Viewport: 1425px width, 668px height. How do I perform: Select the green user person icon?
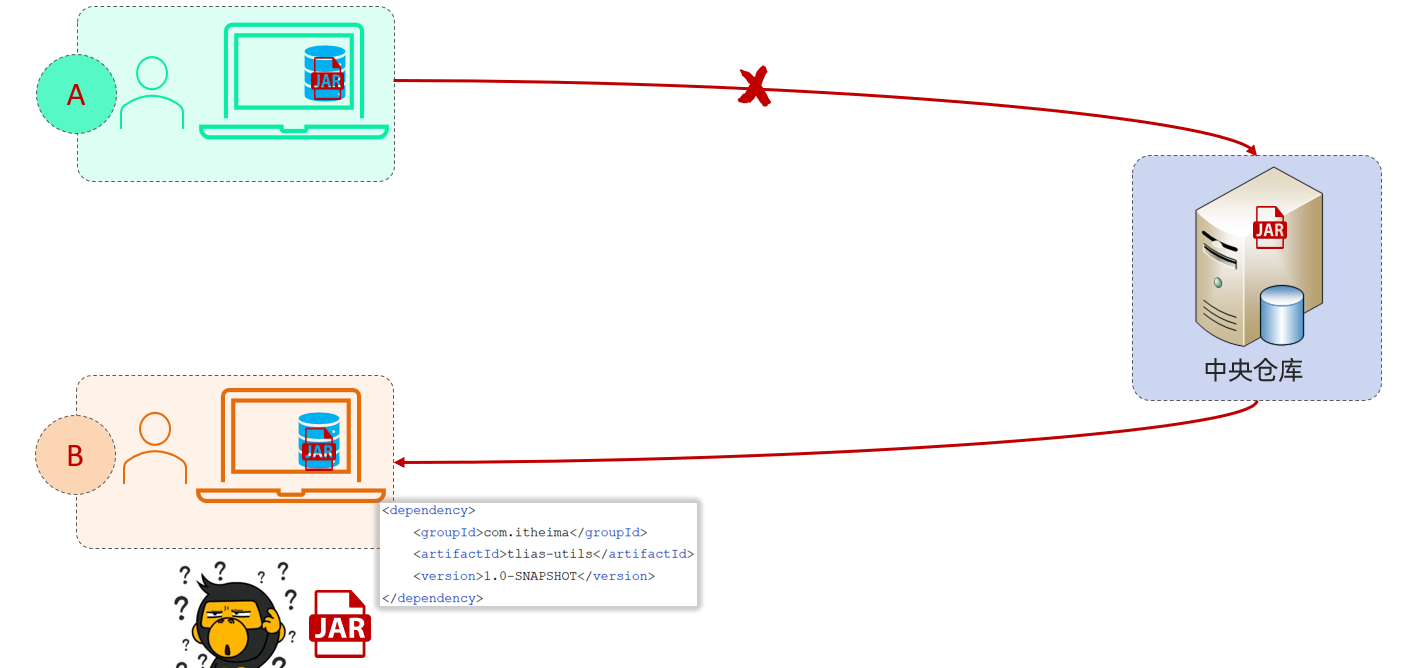click(x=152, y=93)
